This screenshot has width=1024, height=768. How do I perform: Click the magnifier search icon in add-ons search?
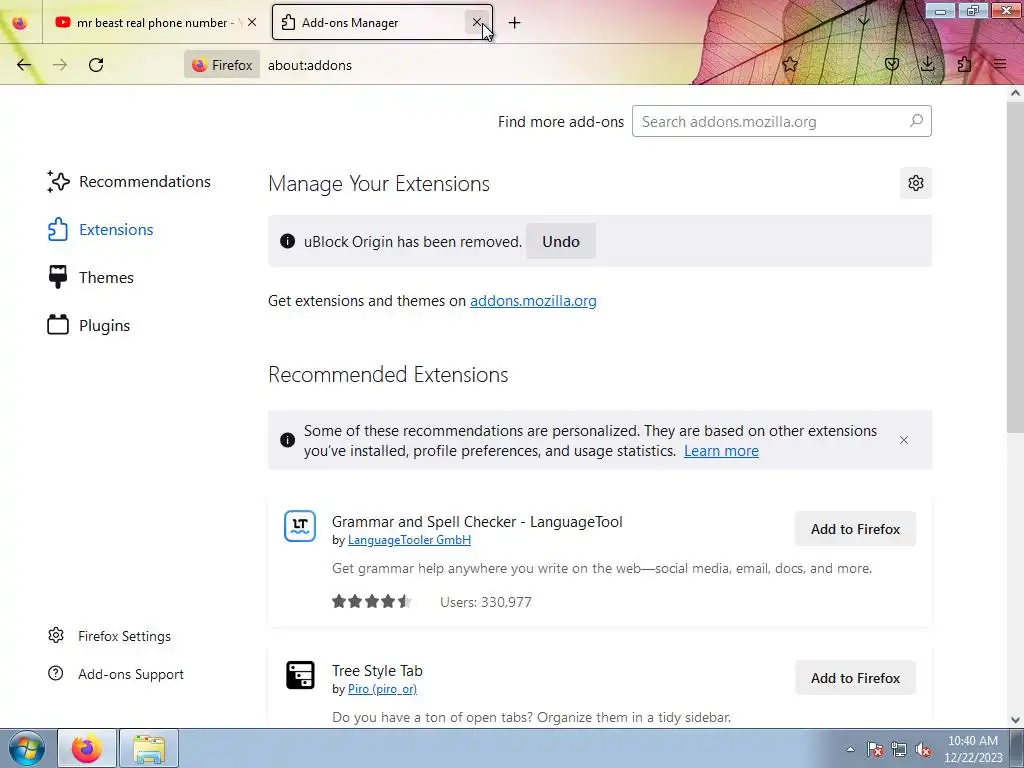pyautogui.click(x=916, y=121)
